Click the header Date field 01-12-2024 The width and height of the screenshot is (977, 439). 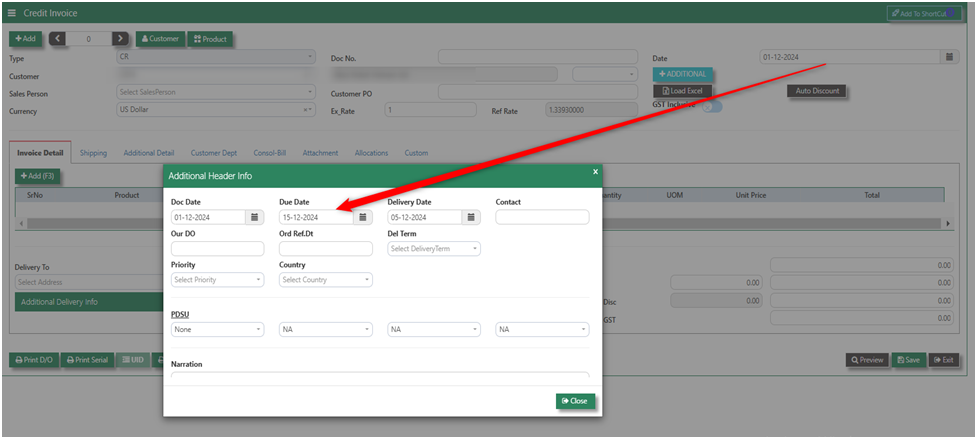[x=850, y=57]
